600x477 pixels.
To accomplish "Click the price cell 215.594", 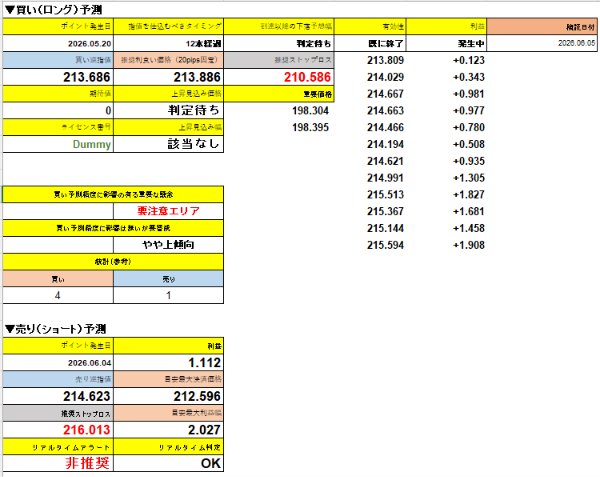I will (385, 245).
